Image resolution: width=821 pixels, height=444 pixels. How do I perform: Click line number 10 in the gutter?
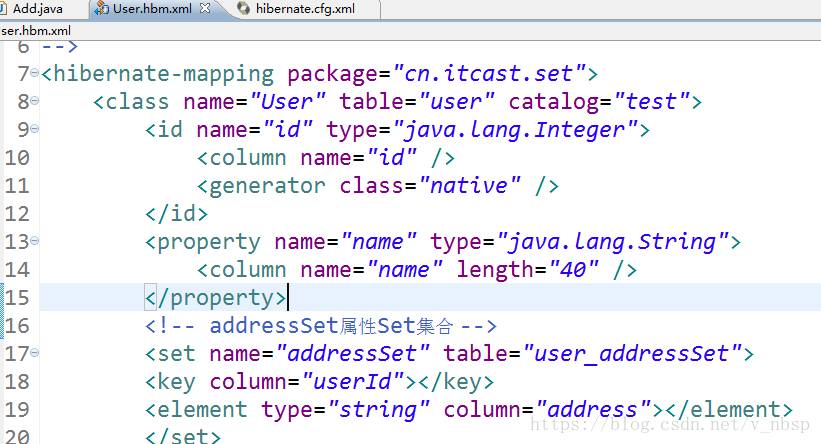17,158
